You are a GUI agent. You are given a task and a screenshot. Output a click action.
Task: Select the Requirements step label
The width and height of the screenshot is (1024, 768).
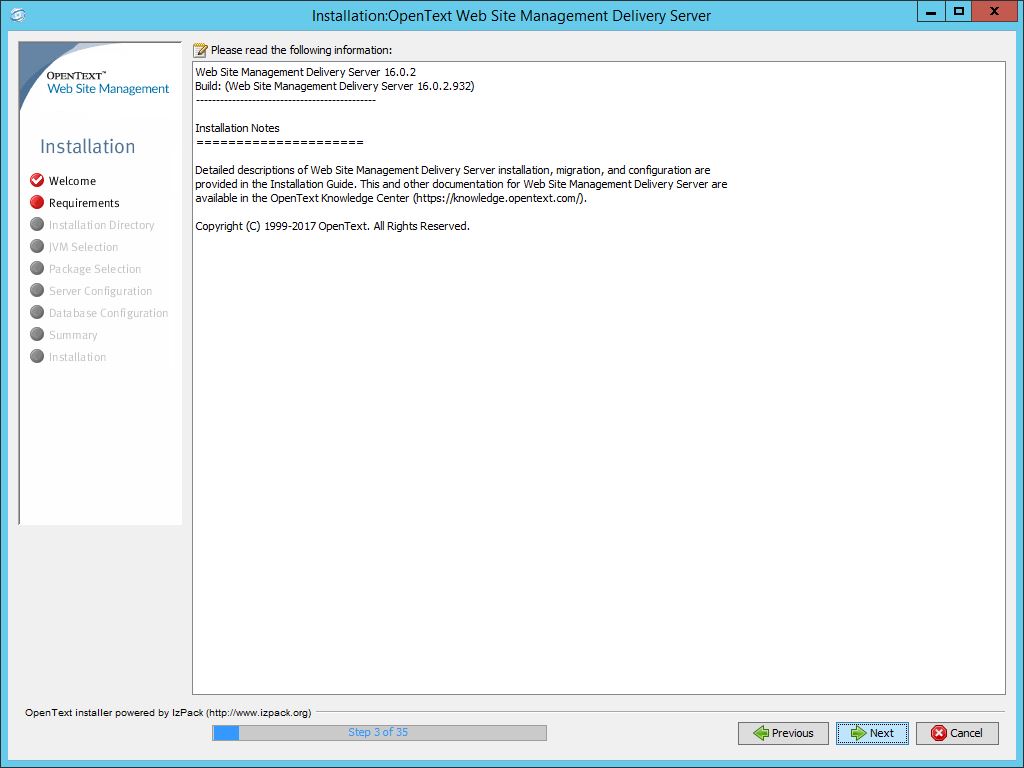coord(84,203)
